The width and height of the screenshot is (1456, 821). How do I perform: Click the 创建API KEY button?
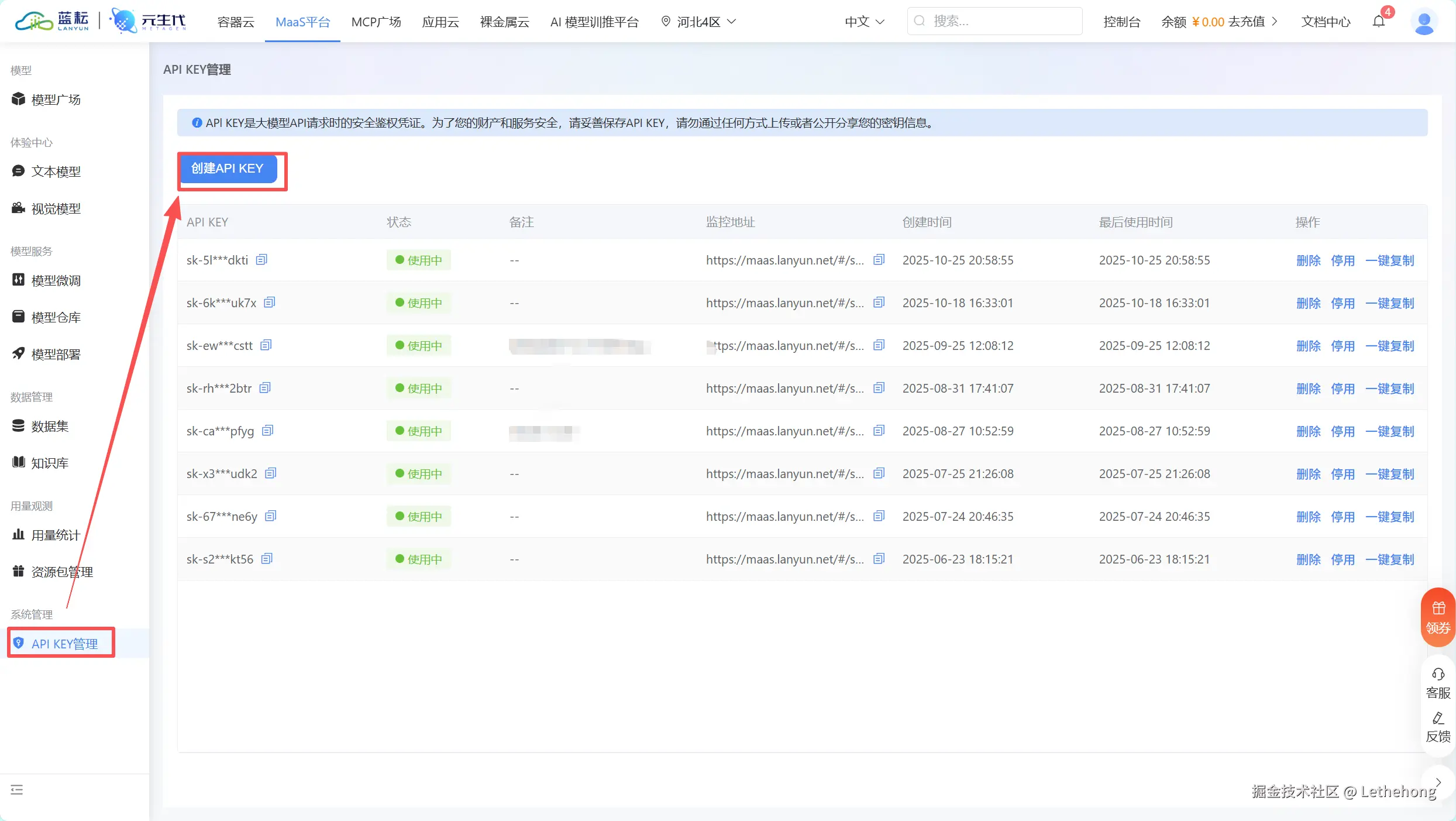228,169
